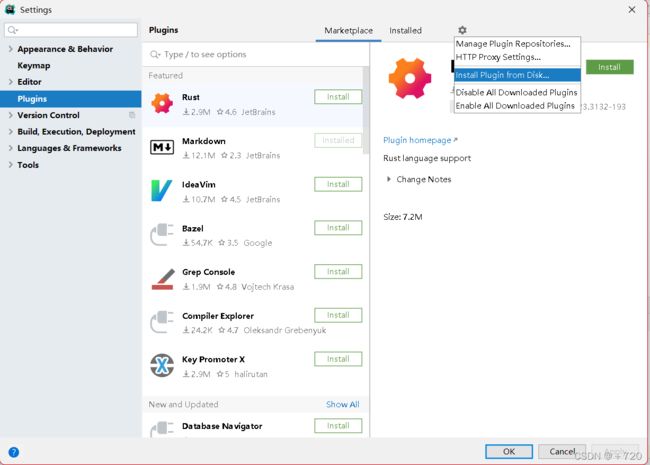The height and width of the screenshot is (465, 650).
Task: Expand the Version Control node
Action: click(10, 115)
